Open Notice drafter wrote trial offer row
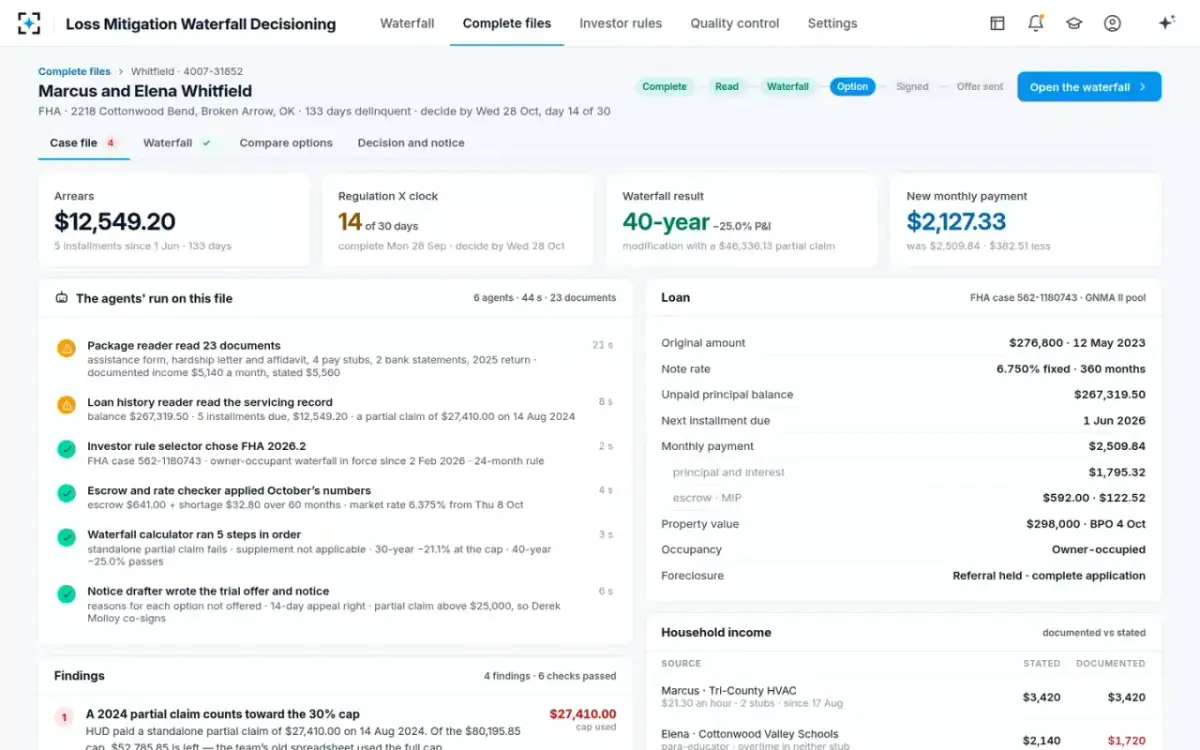1200x750 pixels. click(335, 604)
